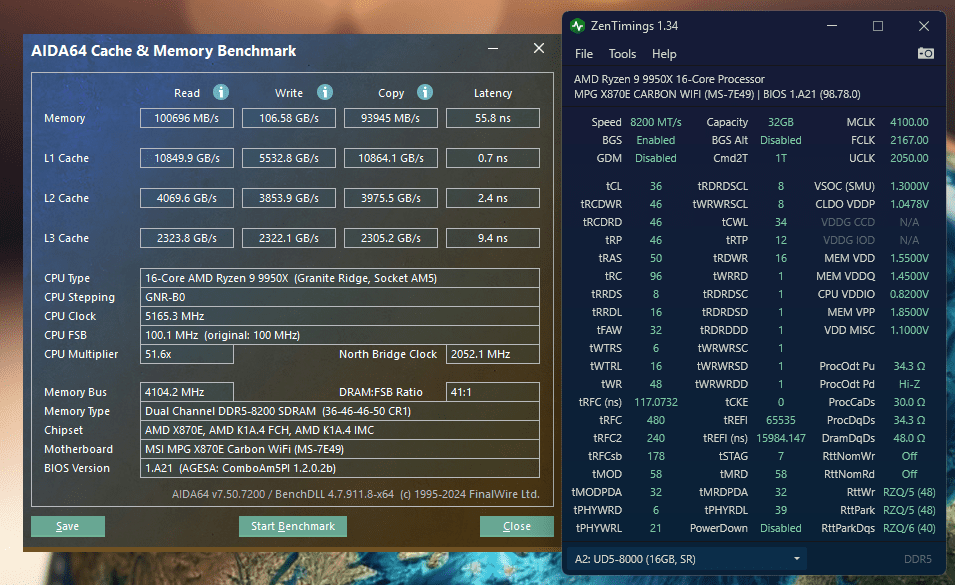Click the ProcOdt Pd value Hi-Z
Screen dimensions: 955x585
coord(909,384)
